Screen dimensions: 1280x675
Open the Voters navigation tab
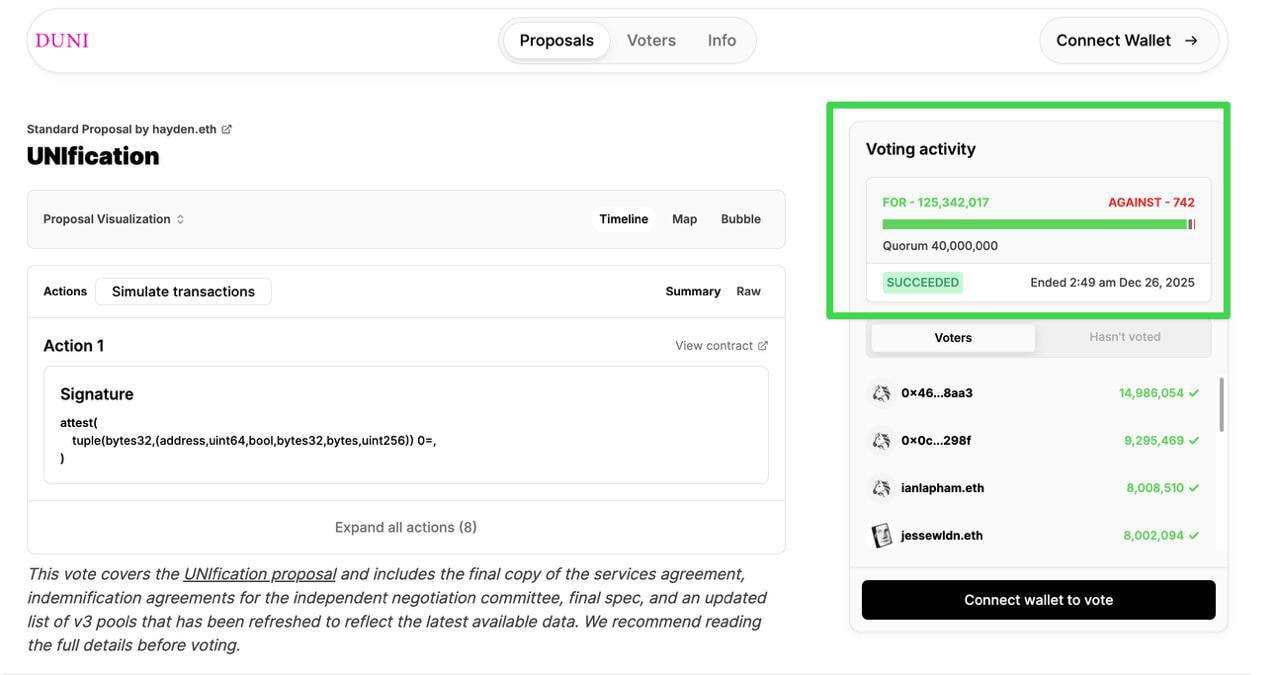pyautogui.click(x=651, y=41)
